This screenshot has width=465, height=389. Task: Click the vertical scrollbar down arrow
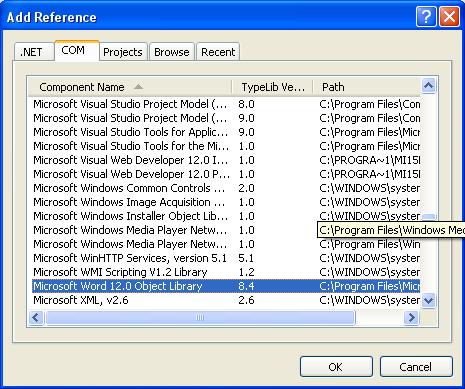(429, 301)
